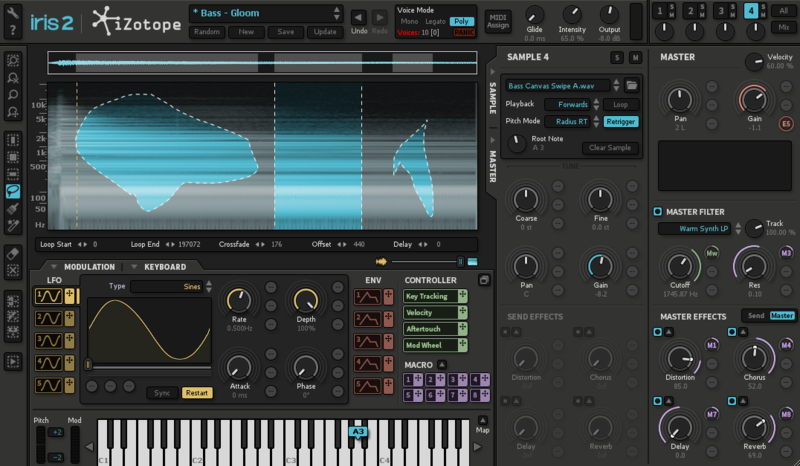Select Envelope 3 icon
800x466 pixels.
pyautogui.click(x=367, y=341)
